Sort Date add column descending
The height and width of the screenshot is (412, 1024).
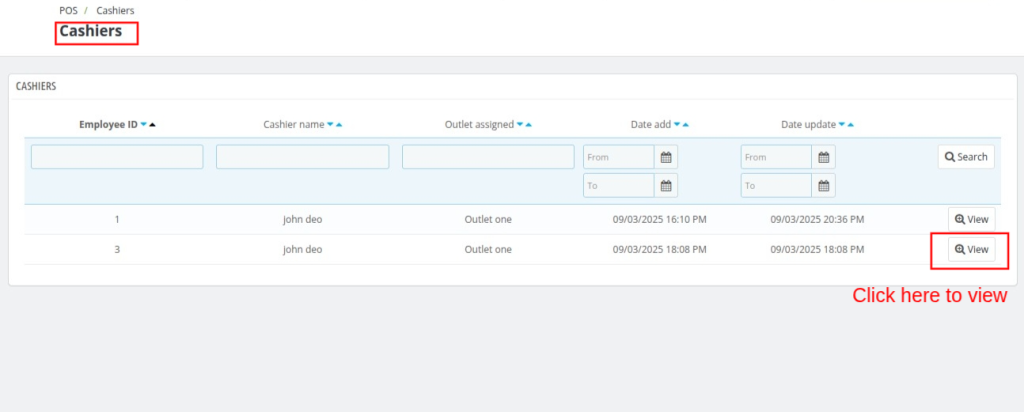(677, 125)
